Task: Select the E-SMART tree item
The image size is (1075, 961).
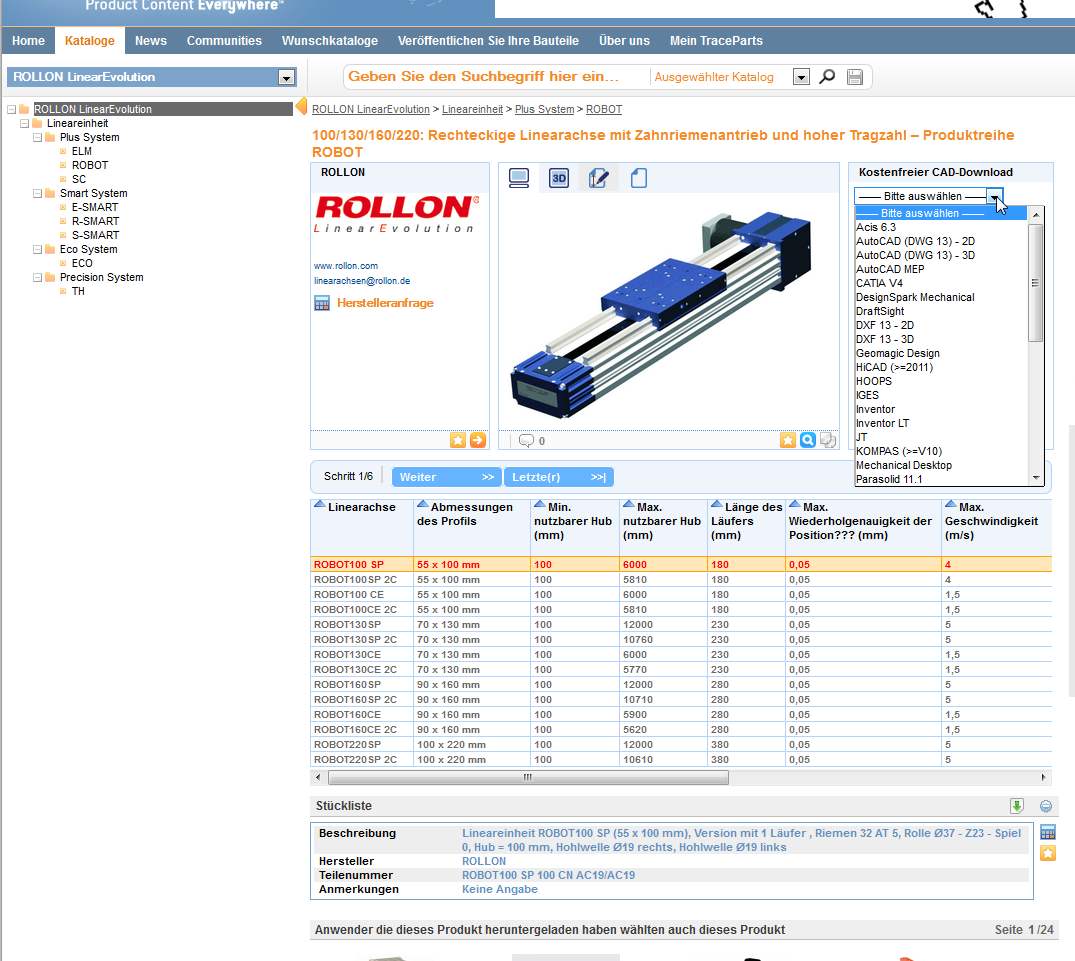Action: [x=95, y=207]
